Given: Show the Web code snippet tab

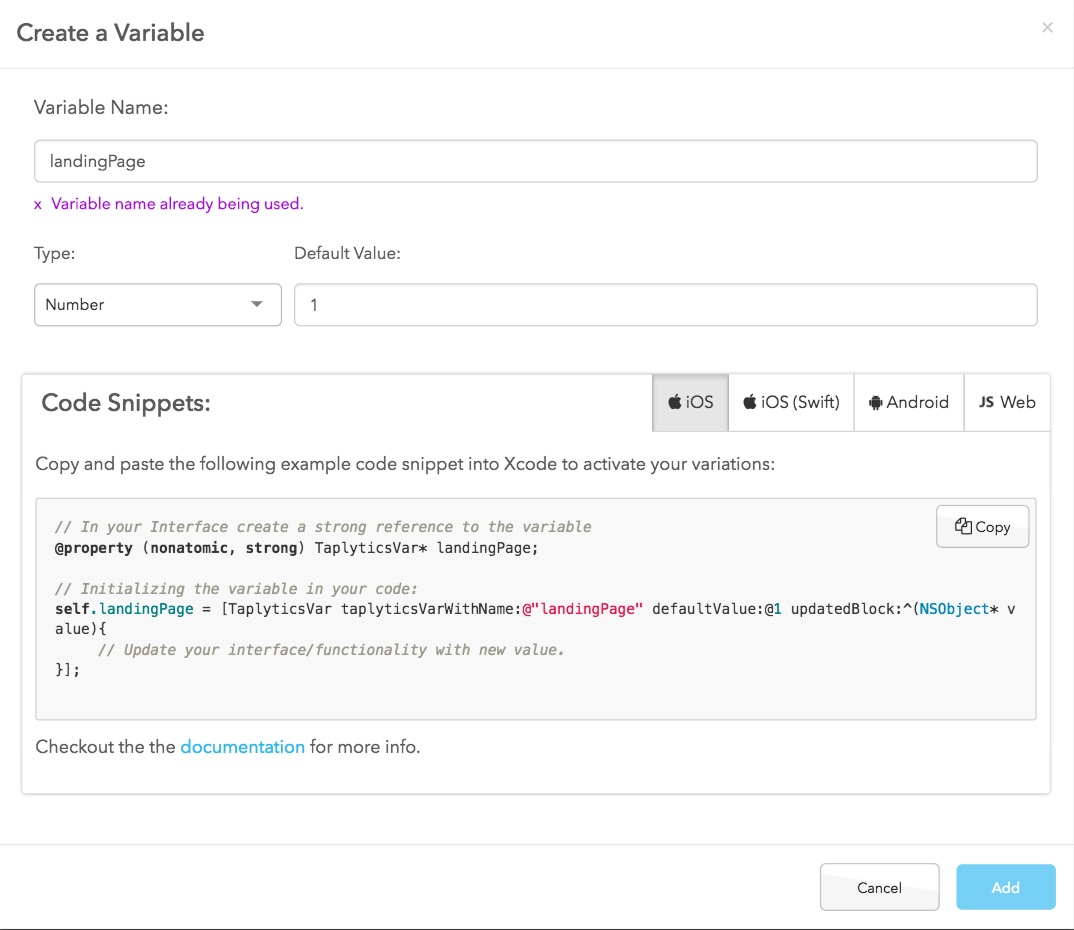Looking at the screenshot, I should coord(1007,402).
